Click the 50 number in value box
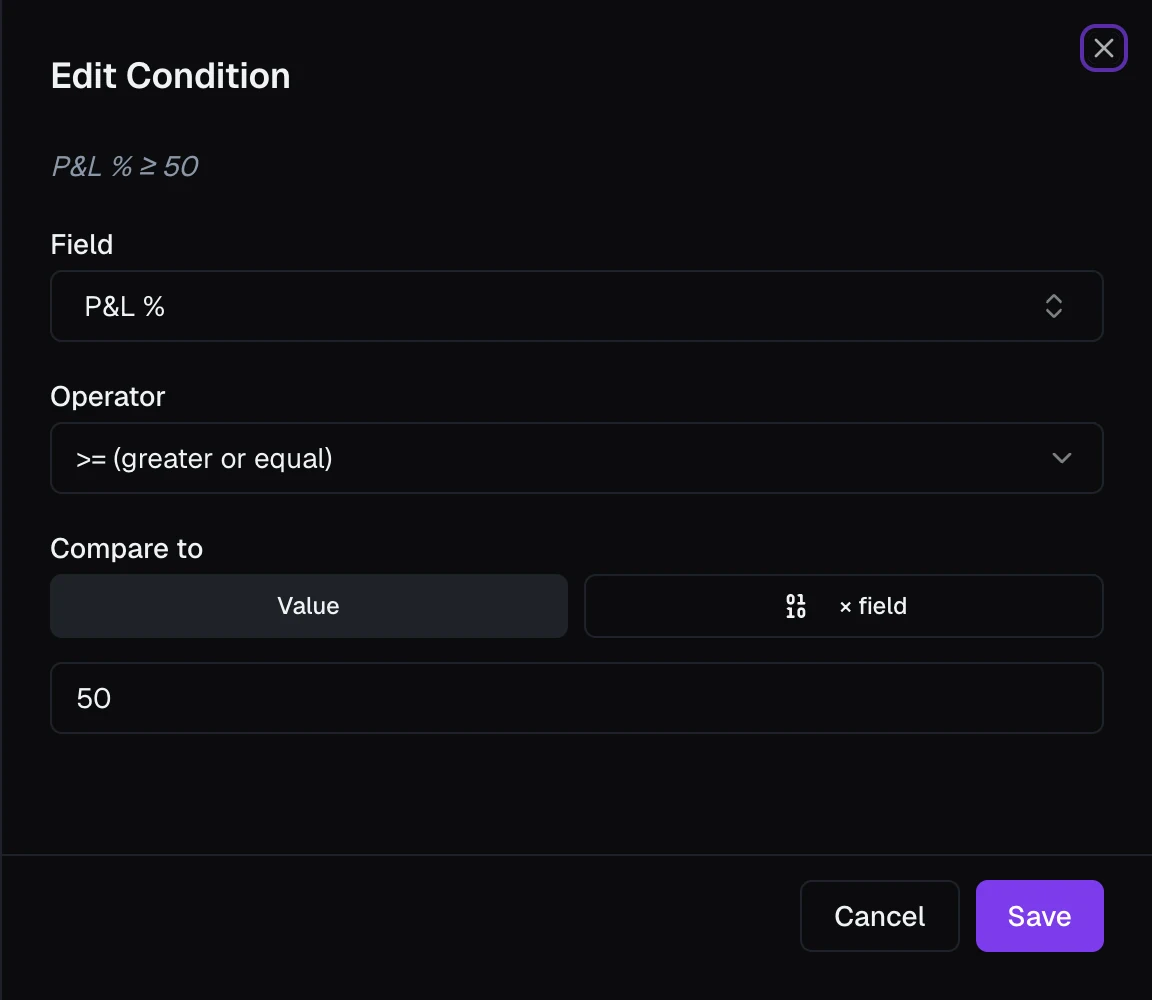 tap(93, 698)
